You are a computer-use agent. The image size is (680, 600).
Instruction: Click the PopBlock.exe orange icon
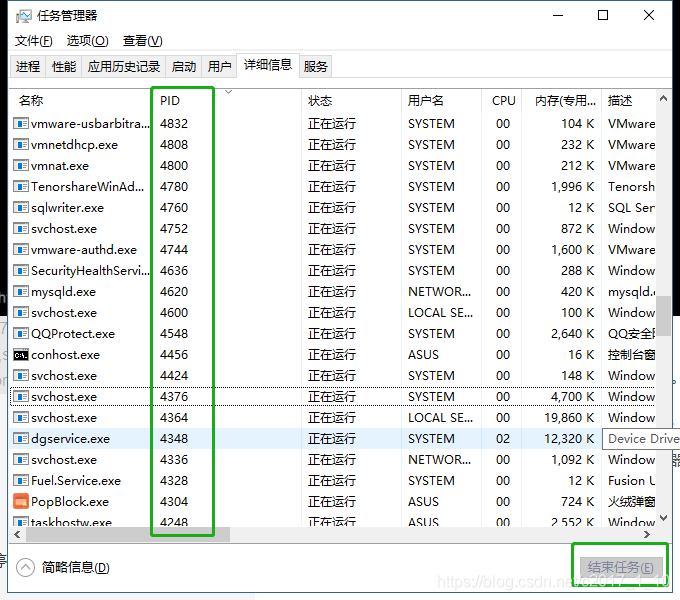pyautogui.click(x=21, y=502)
